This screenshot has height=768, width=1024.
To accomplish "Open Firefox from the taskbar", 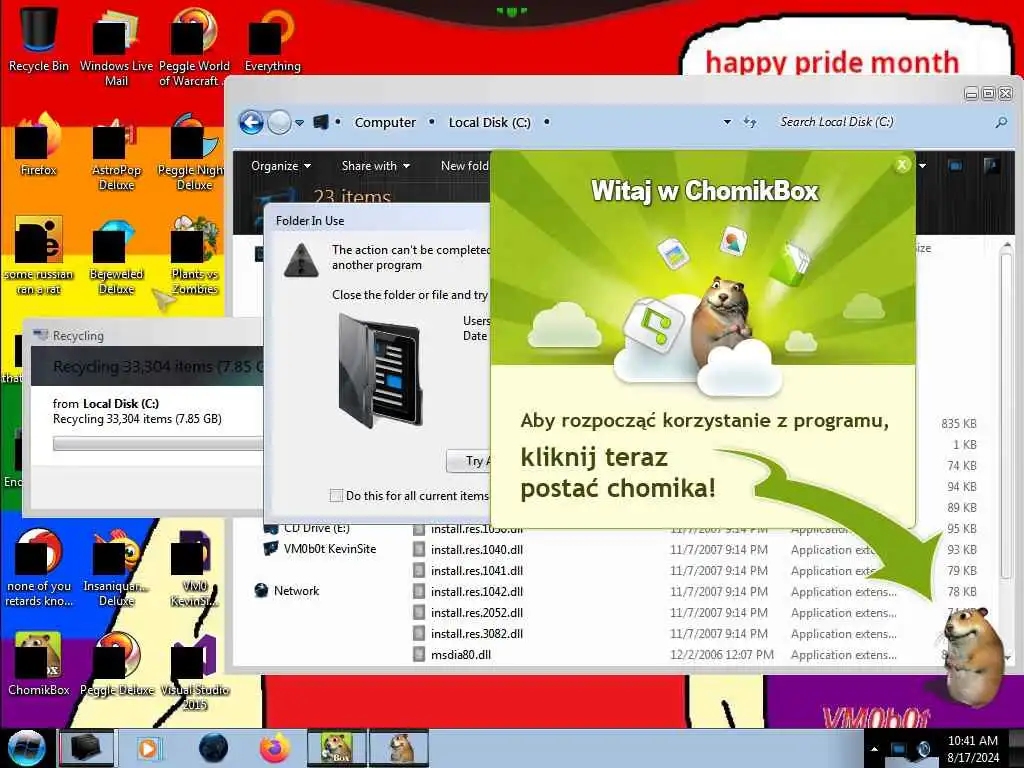I will (275, 748).
